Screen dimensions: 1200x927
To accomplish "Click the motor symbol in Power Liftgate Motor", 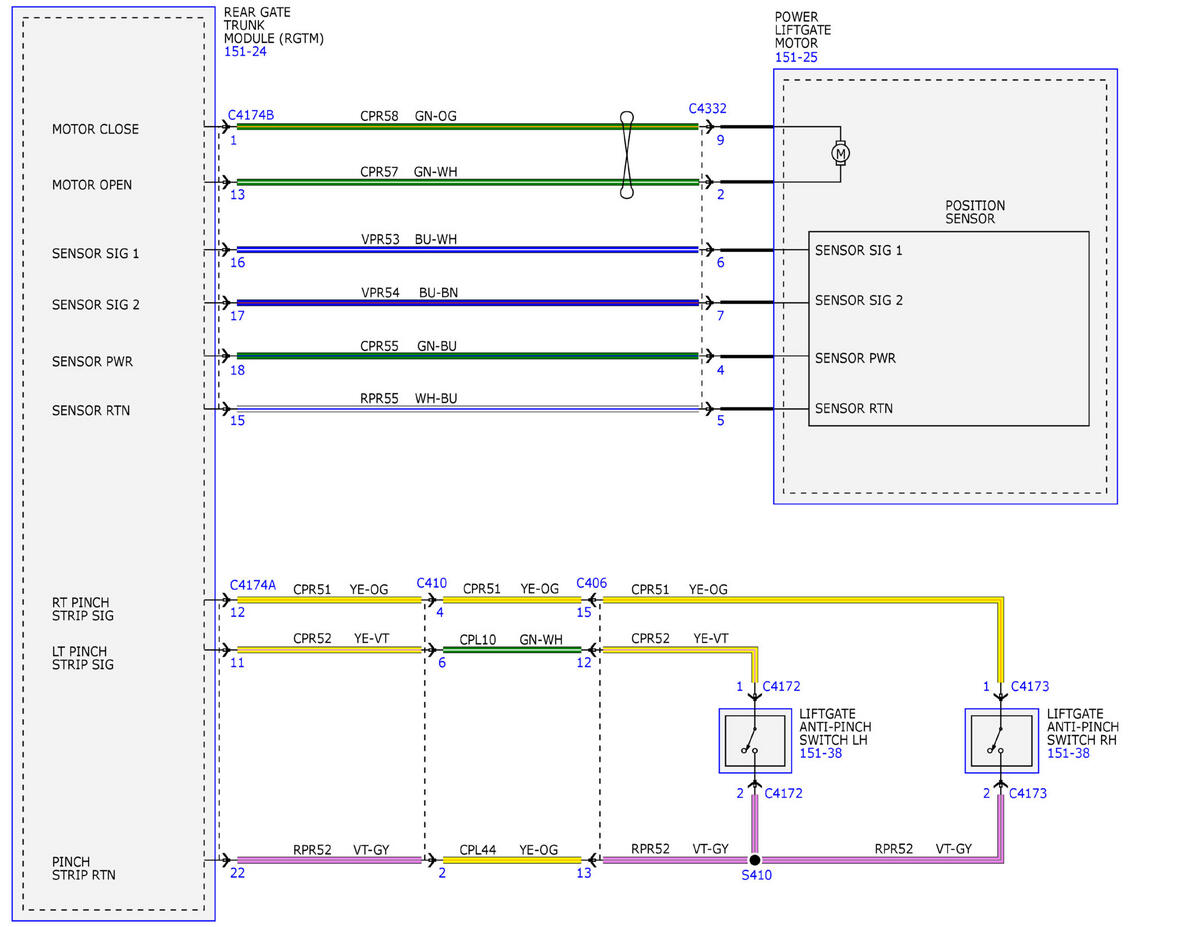I will [840, 154].
